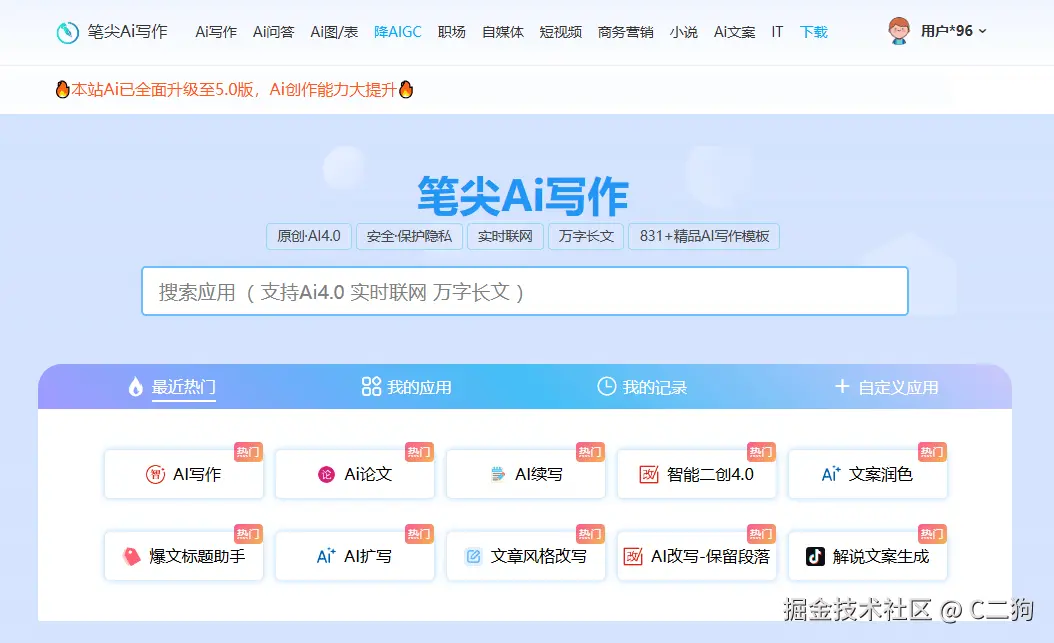Click the red tag icon on 爆文标题助手
Viewport: 1054px width, 643px height.
(131, 556)
